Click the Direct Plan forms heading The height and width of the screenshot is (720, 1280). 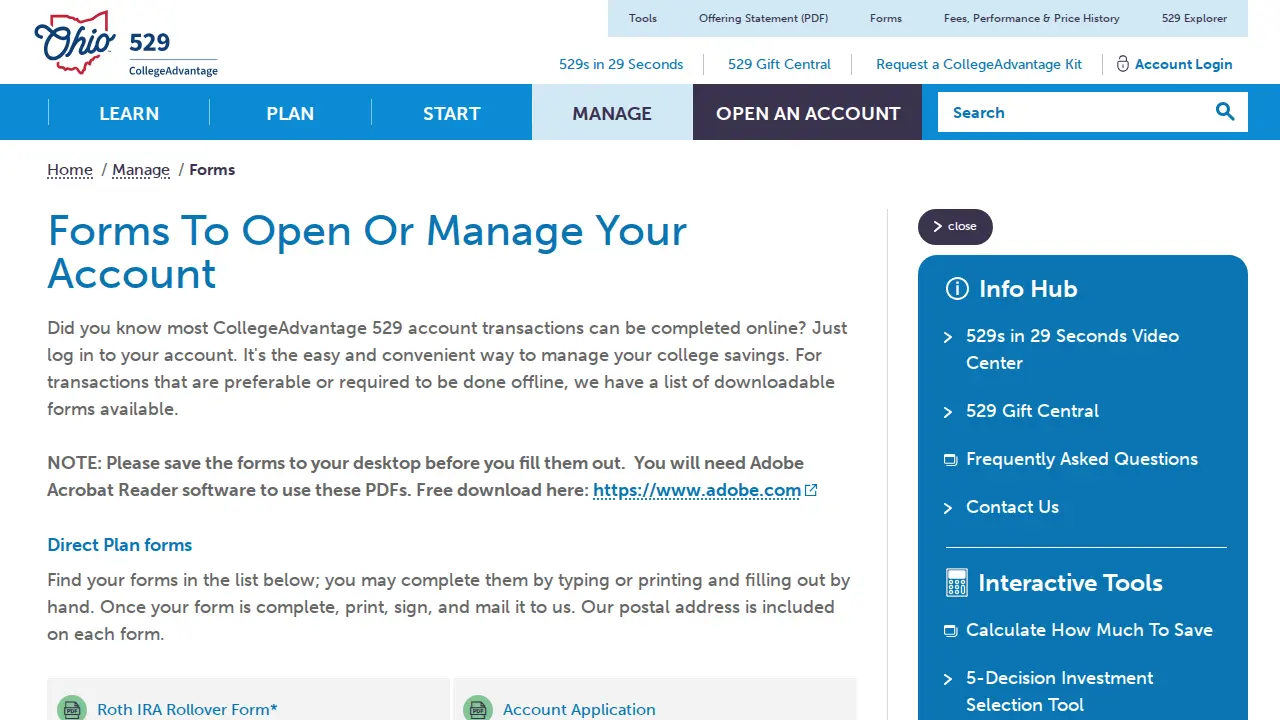point(120,545)
